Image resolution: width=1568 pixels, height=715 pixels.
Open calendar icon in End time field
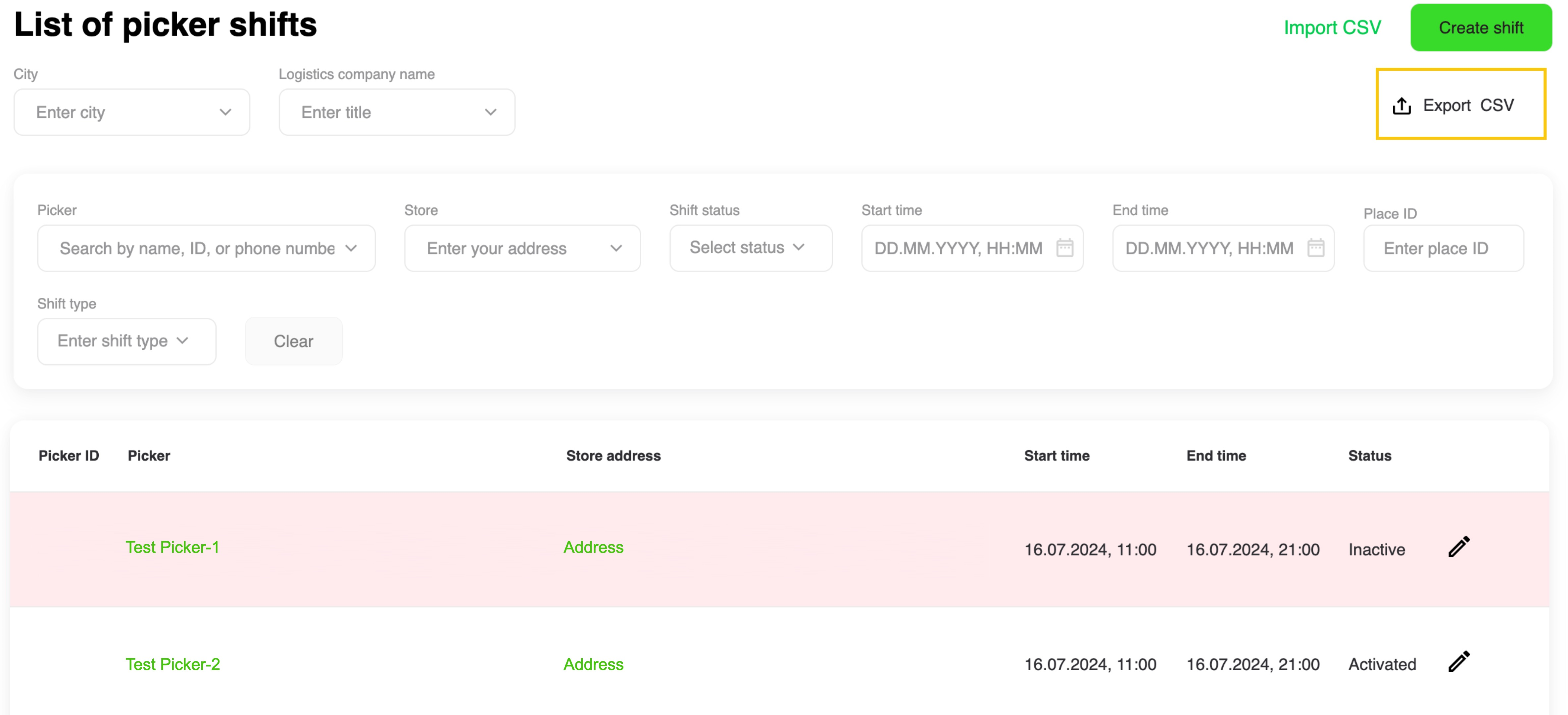[1315, 248]
